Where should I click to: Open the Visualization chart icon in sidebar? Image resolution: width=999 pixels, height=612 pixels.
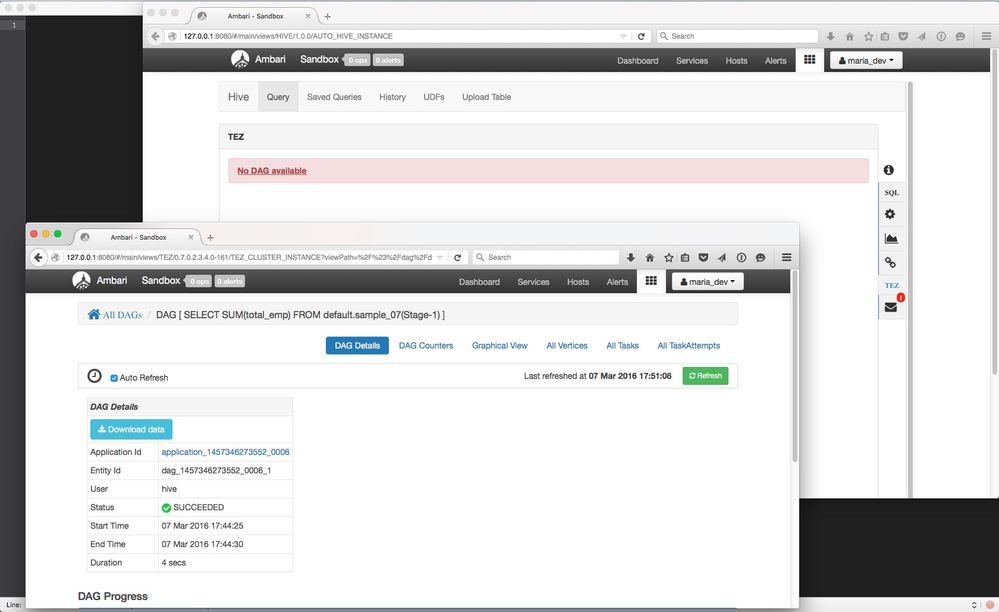891,239
